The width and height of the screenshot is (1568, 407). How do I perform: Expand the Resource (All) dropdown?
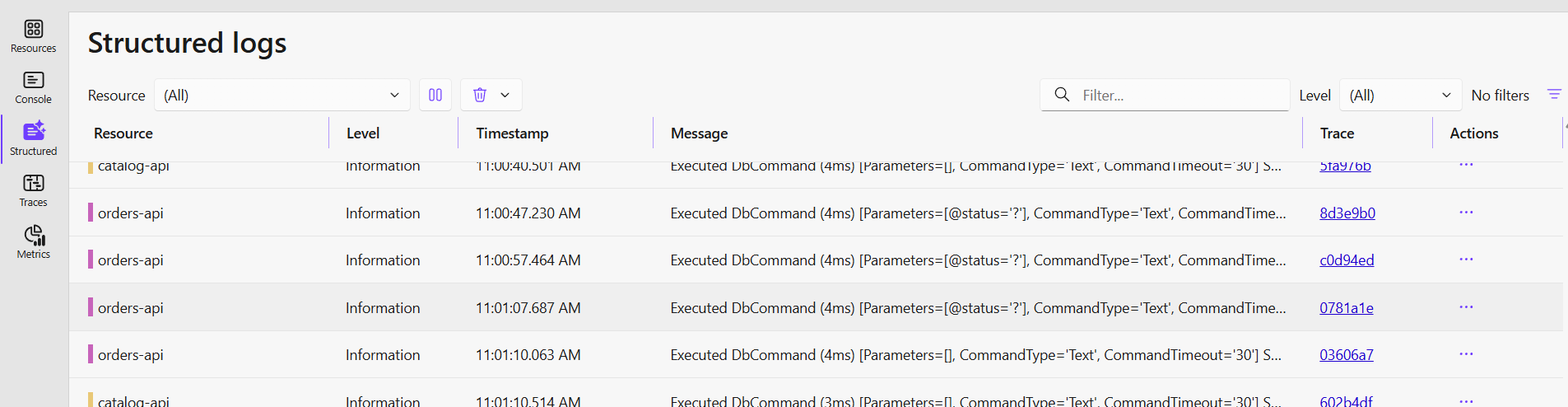(x=281, y=95)
